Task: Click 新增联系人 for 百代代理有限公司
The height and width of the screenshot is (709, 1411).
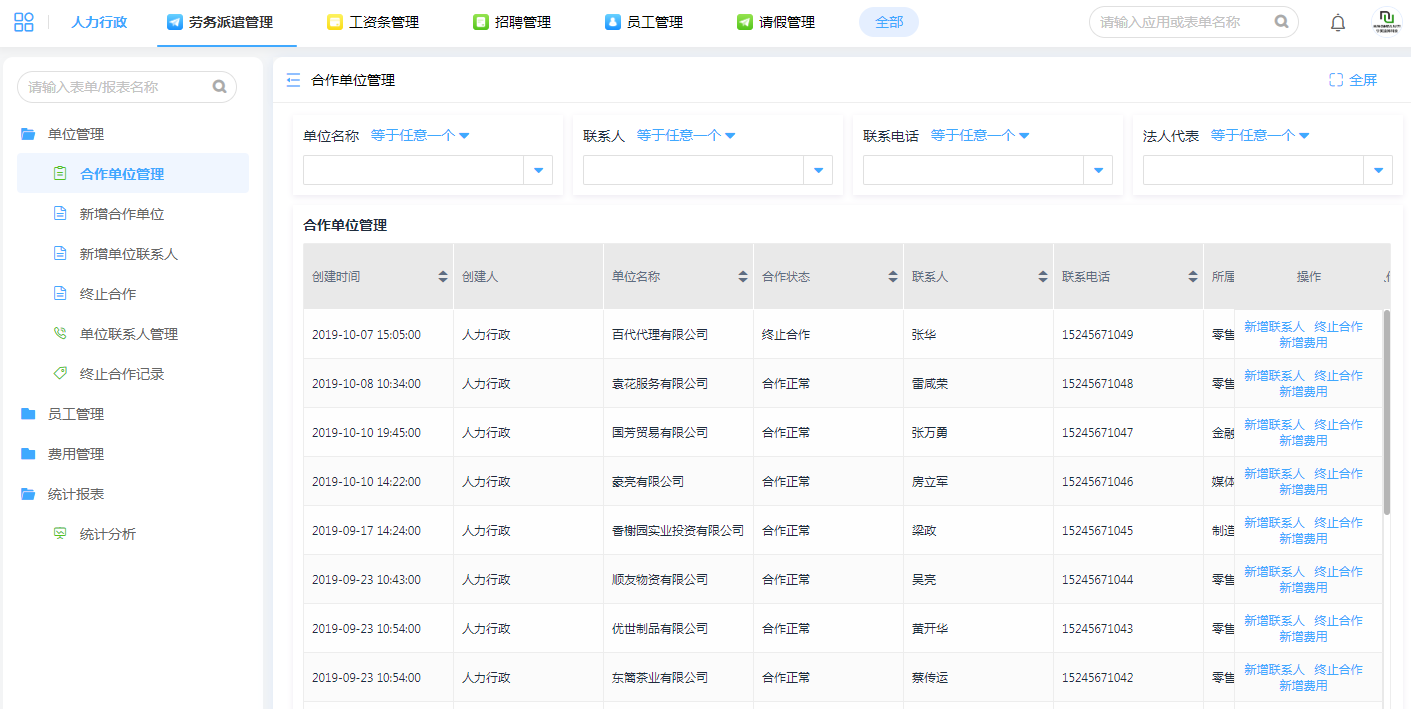Action: click(x=1273, y=326)
